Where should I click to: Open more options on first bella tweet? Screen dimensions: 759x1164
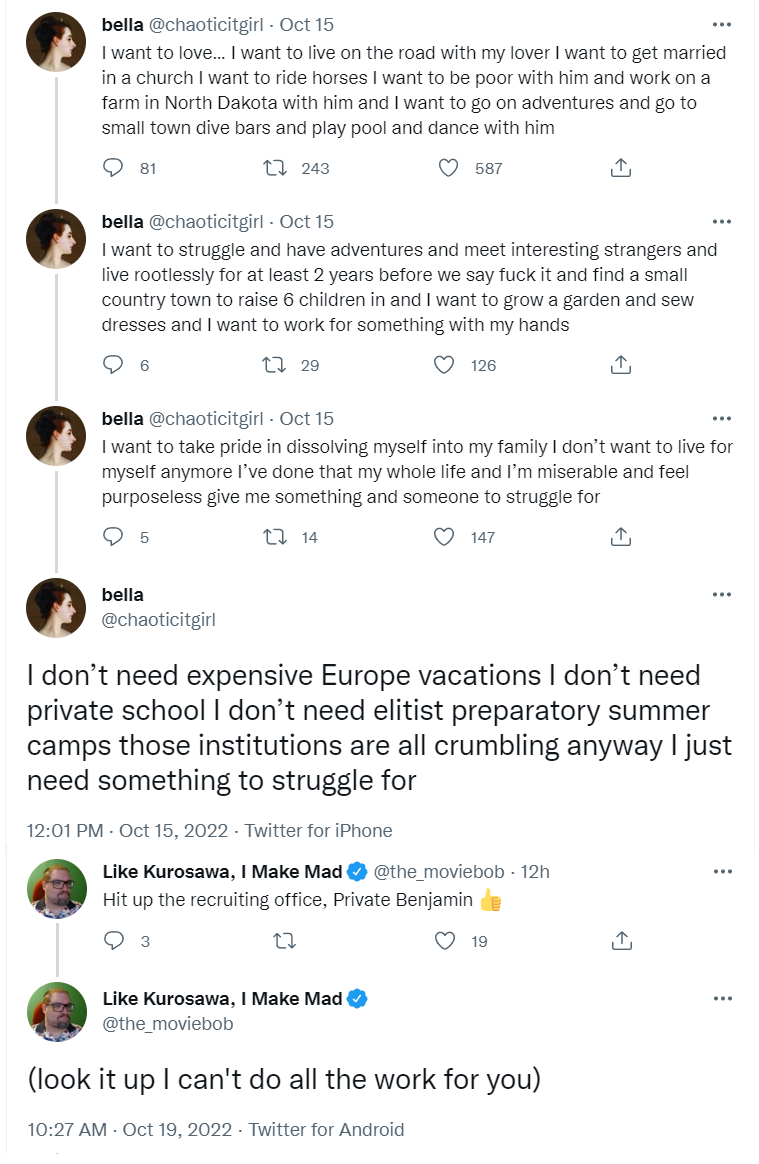coord(721,24)
